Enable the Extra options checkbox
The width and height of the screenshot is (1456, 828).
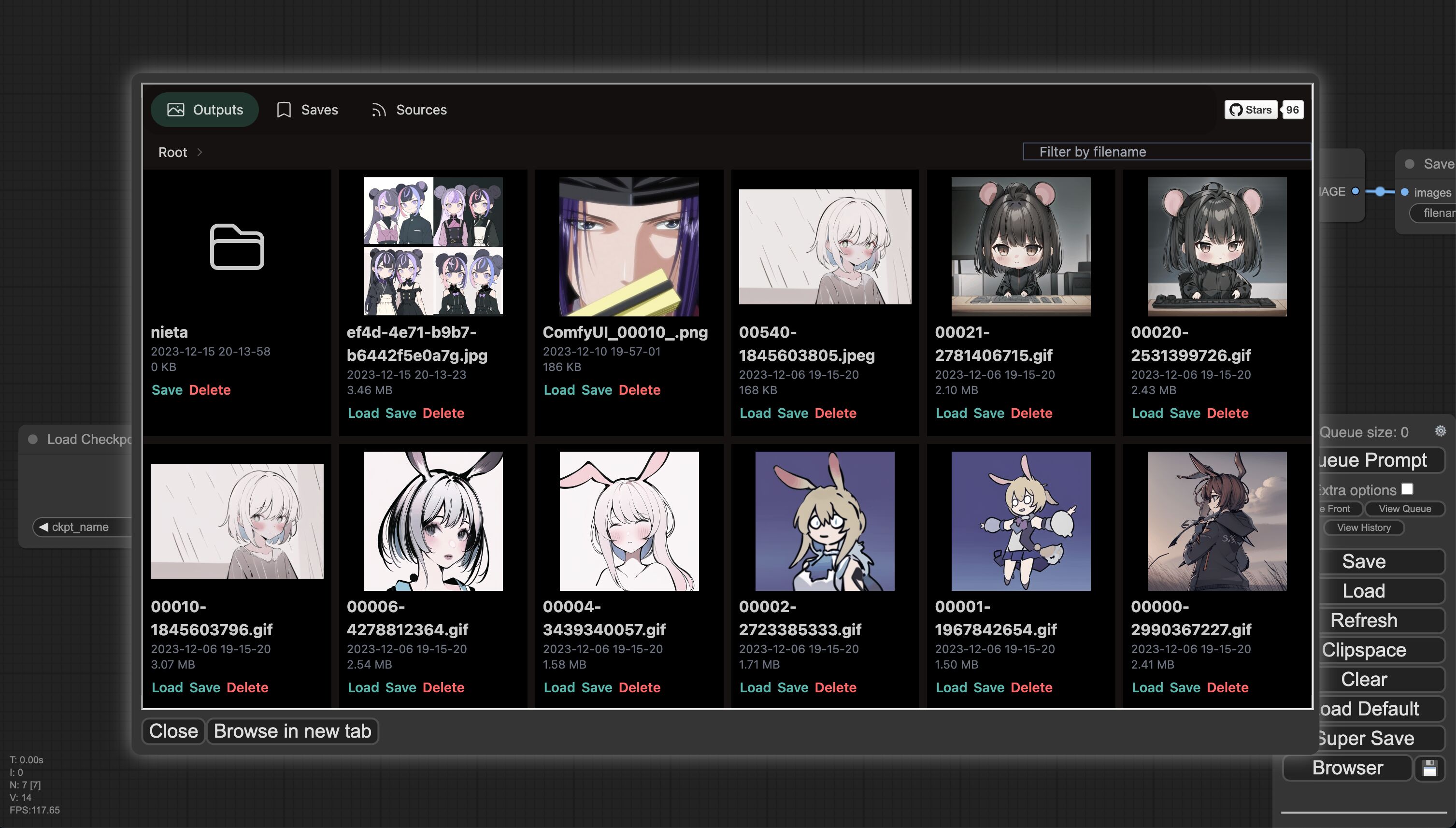pyautogui.click(x=1407, y=489)
